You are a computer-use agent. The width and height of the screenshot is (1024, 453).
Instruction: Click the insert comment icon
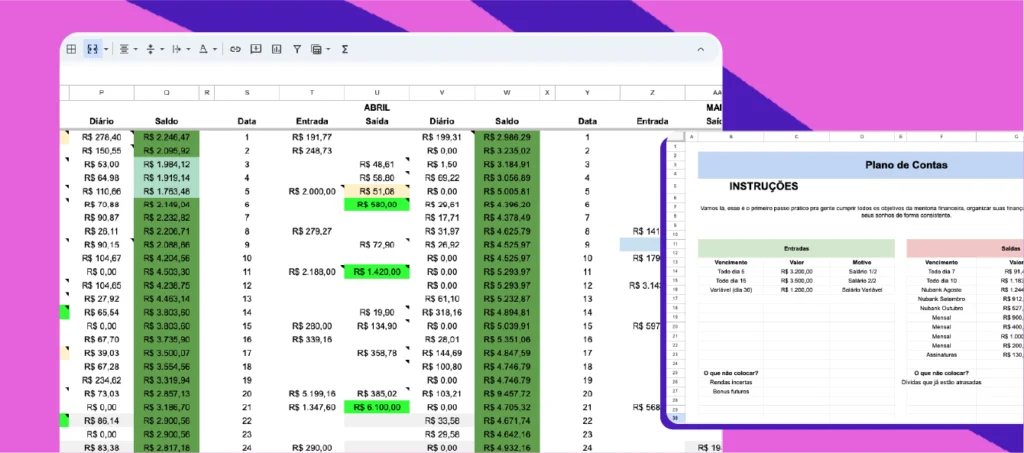(255, 48)
